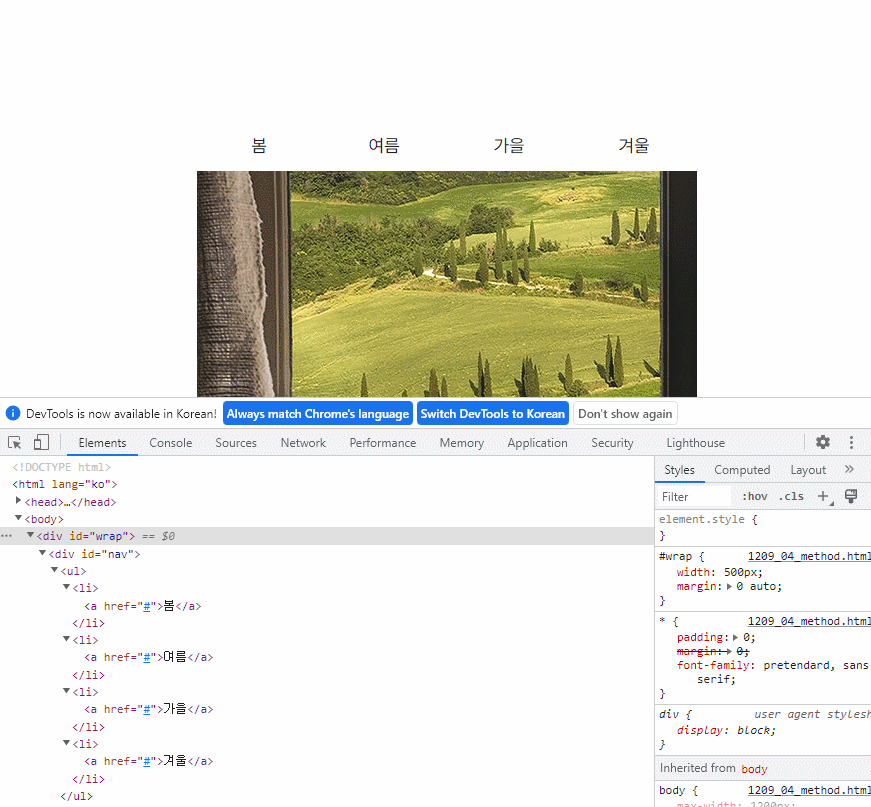The height and width of the screenshot is (807, 871).
Task: Collapse the li node containing 가을
Action: point(66,691)
